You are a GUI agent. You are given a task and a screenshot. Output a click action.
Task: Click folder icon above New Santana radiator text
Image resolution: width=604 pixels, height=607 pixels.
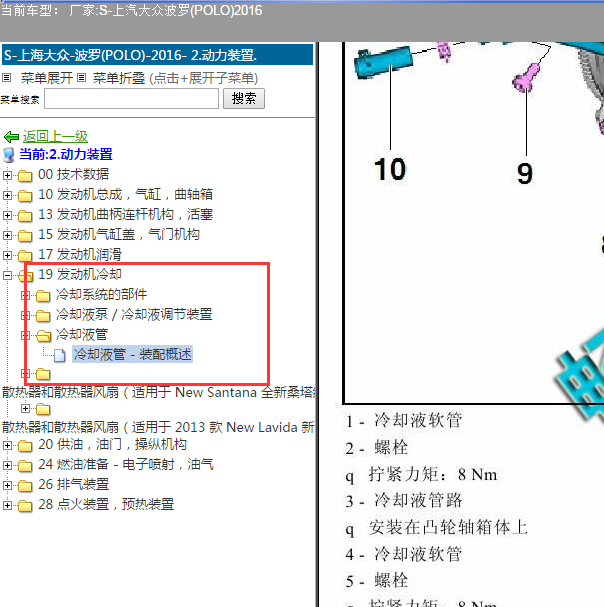[x=43, y=374]
